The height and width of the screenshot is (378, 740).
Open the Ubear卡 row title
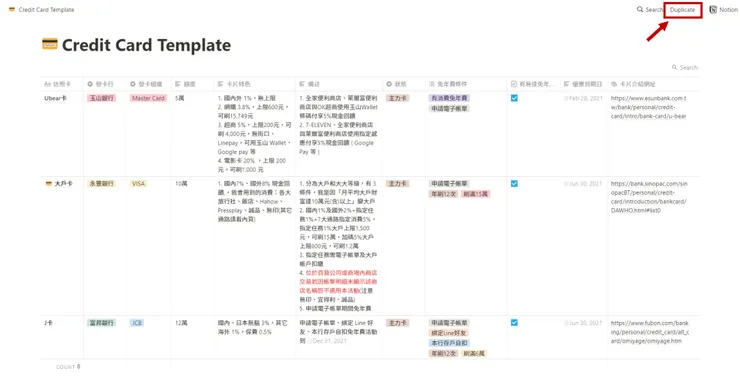55,98
